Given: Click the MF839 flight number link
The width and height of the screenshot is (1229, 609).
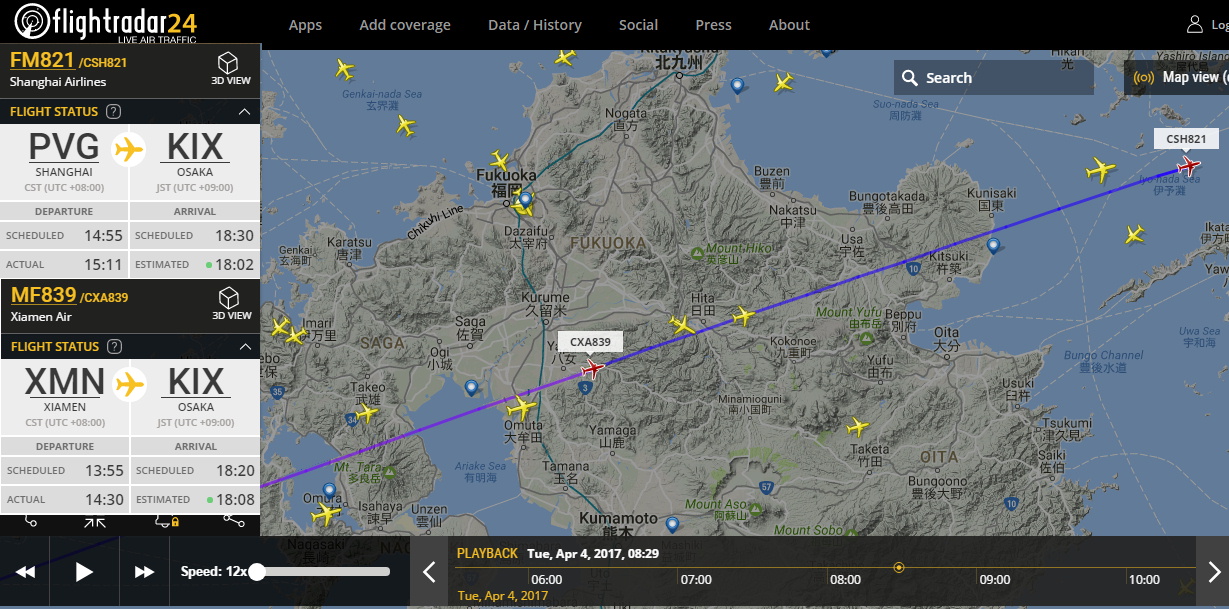Looking at the screenshot, I should click(x=43, y=295).
